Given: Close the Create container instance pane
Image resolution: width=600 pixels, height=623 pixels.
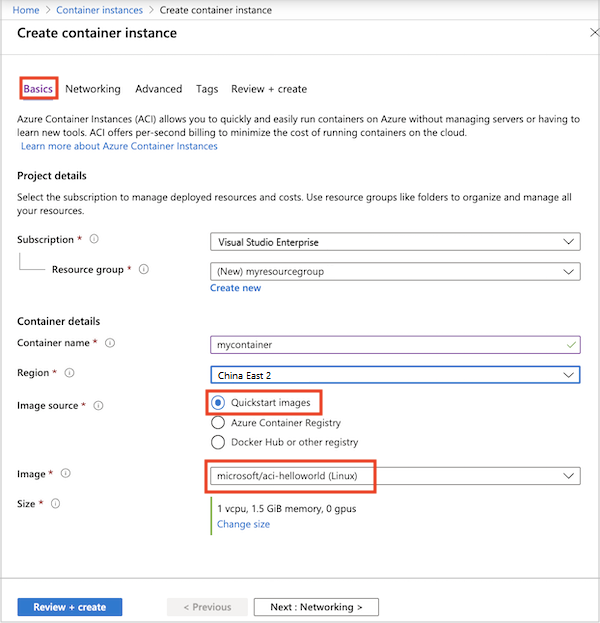Looking at the screenshot, I should (x=595, y=33).
